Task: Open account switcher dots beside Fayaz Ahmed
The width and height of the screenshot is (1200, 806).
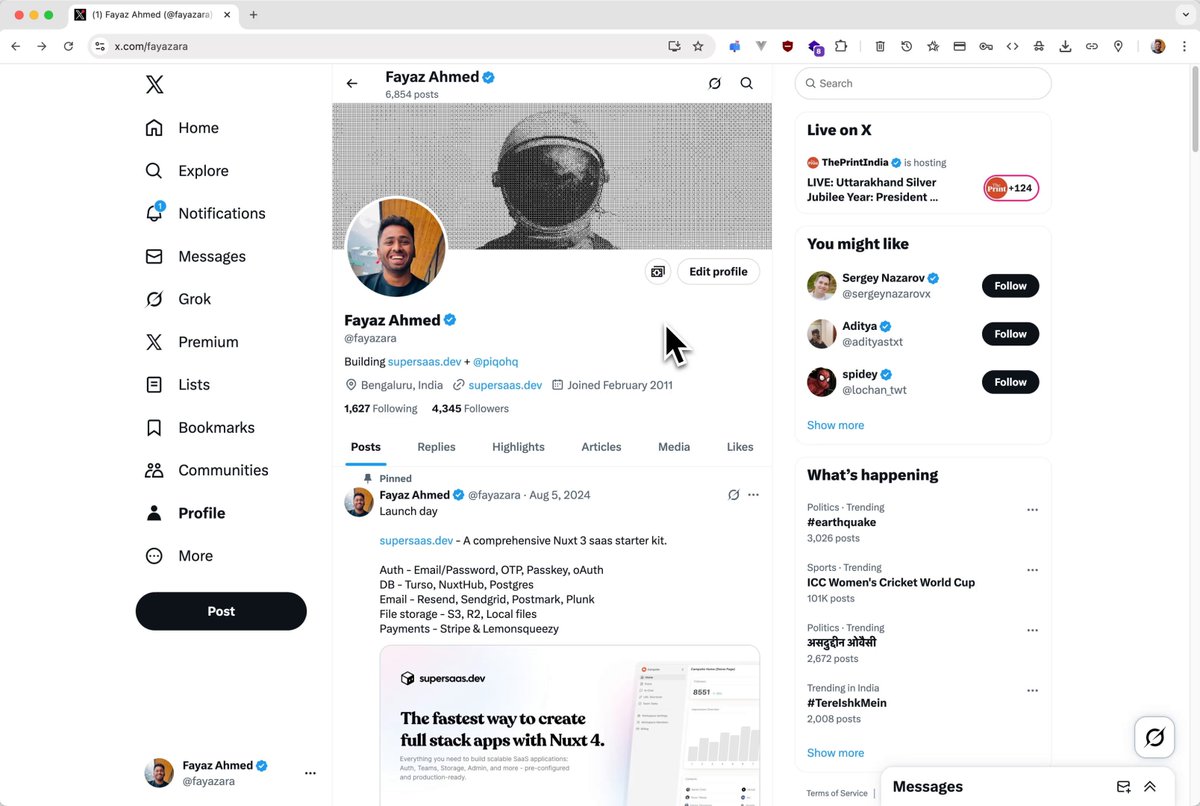Action: [310, 773]
